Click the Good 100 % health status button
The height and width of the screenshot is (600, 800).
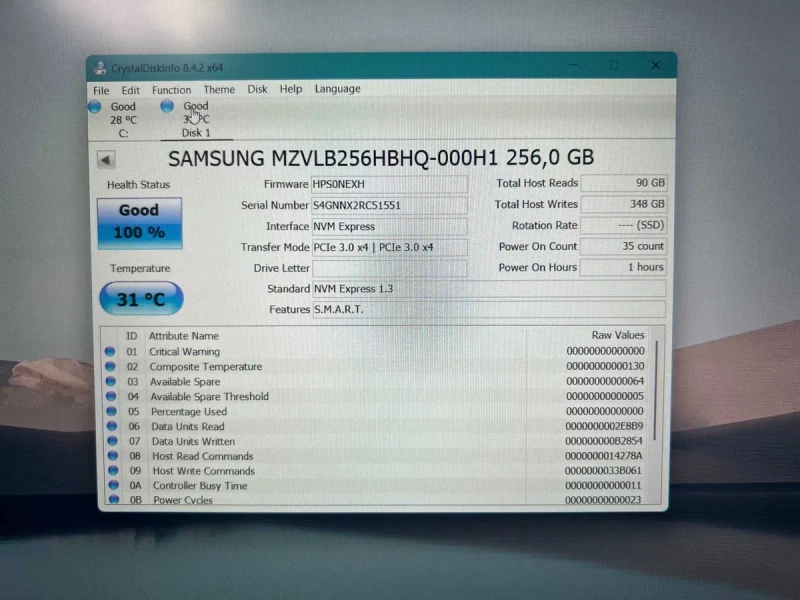point(140,223)
